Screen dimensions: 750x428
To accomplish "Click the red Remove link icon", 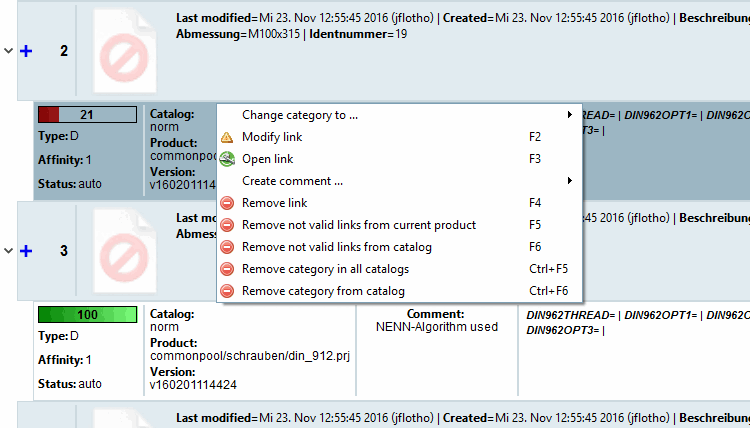I will (x=227, y=203).
